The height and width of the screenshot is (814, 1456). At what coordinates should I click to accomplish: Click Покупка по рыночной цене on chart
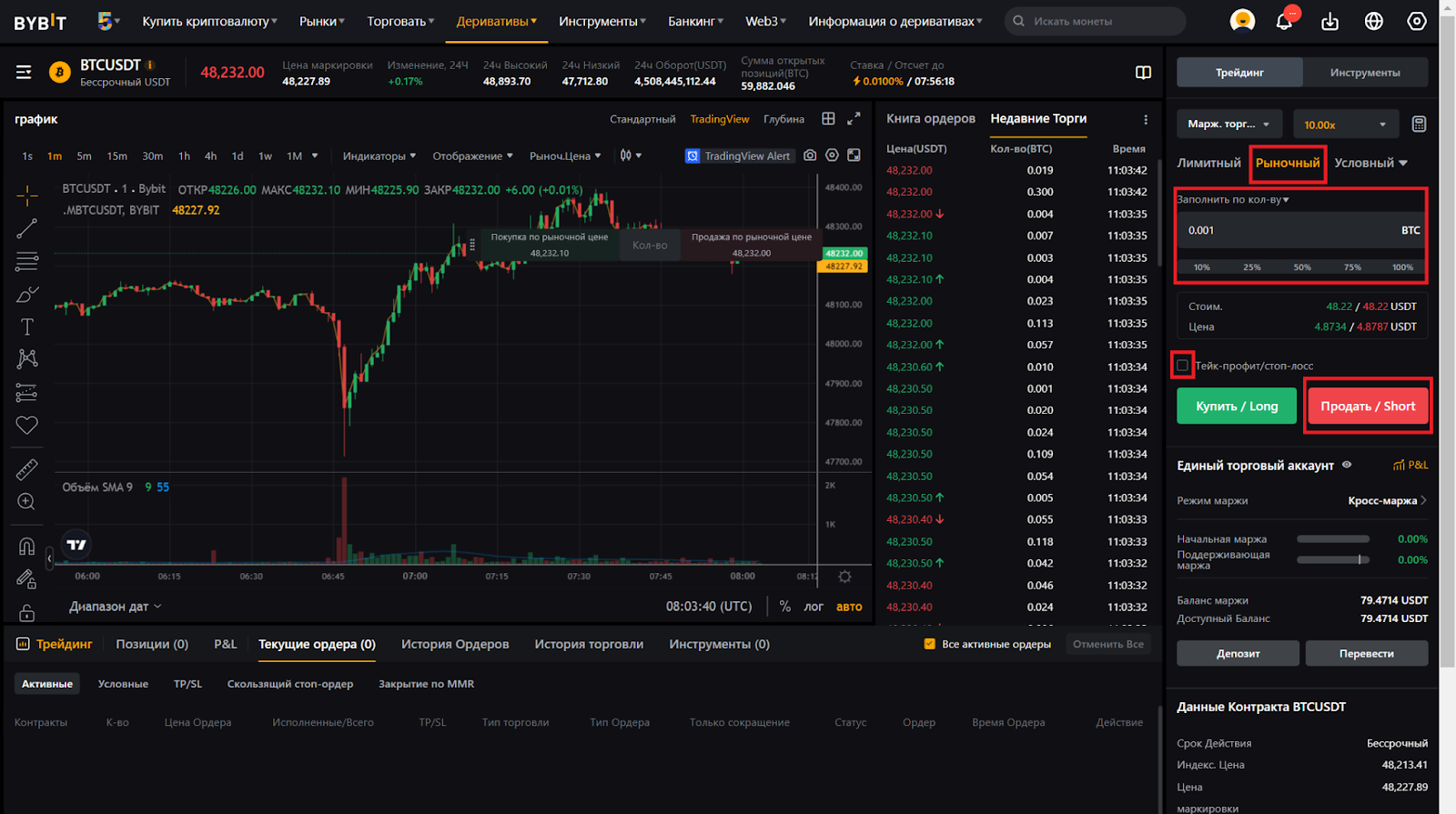pyautogui.click(x=550, y=245)
